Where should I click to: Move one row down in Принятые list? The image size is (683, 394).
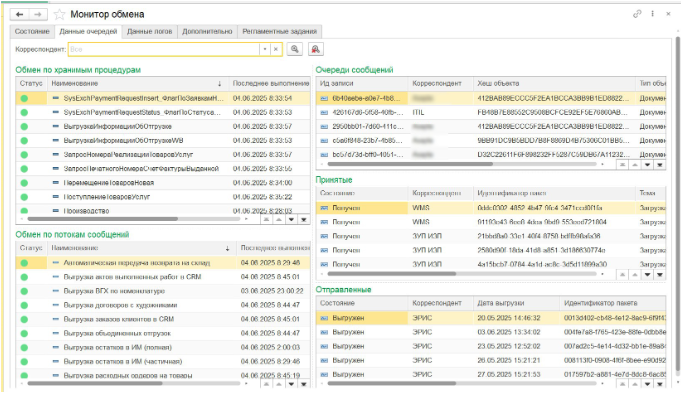click(x=647, y=274)
